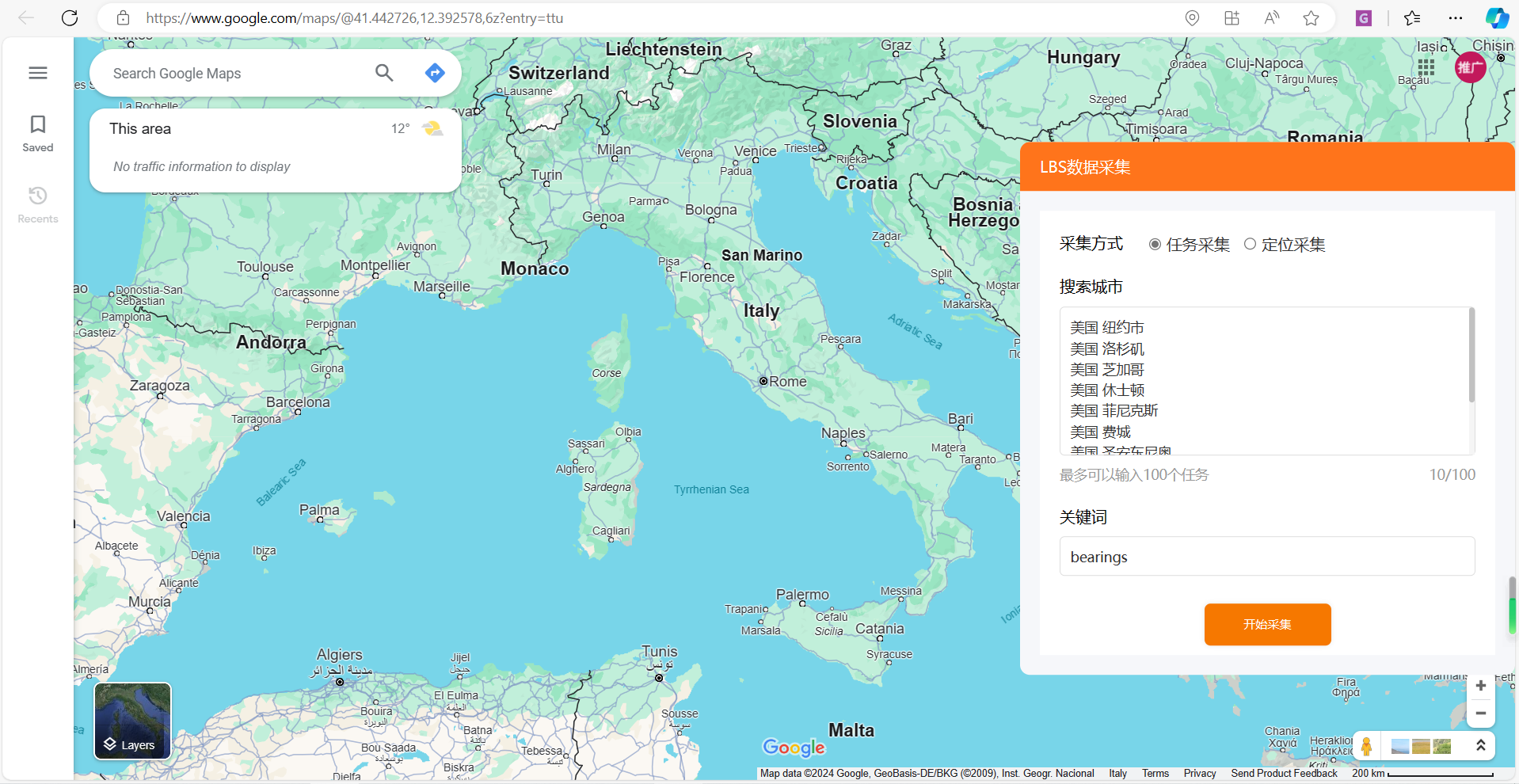
Task: Select 任务采集 radio option
Action: coord(1155,245)
